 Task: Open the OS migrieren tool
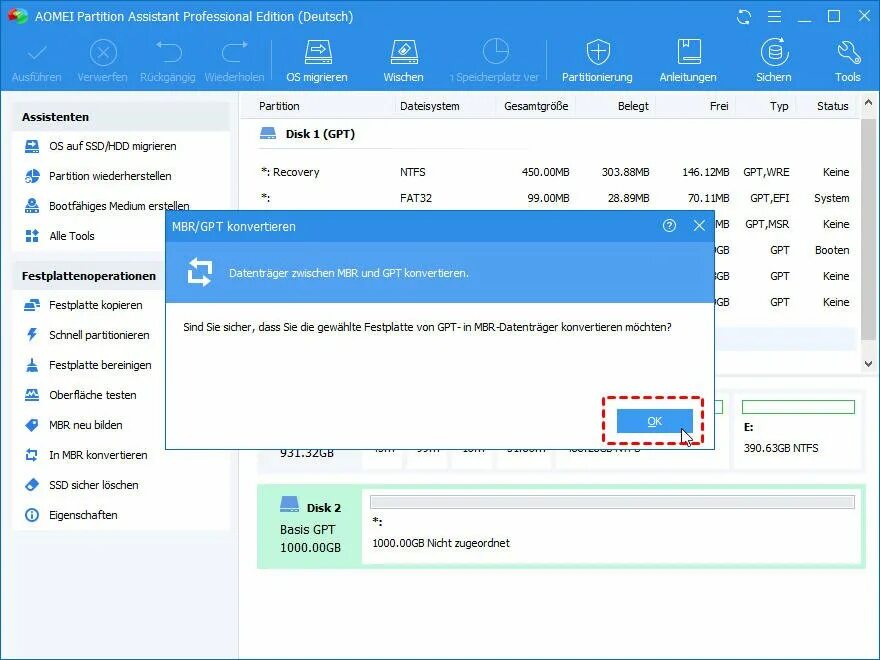[316, 57]
